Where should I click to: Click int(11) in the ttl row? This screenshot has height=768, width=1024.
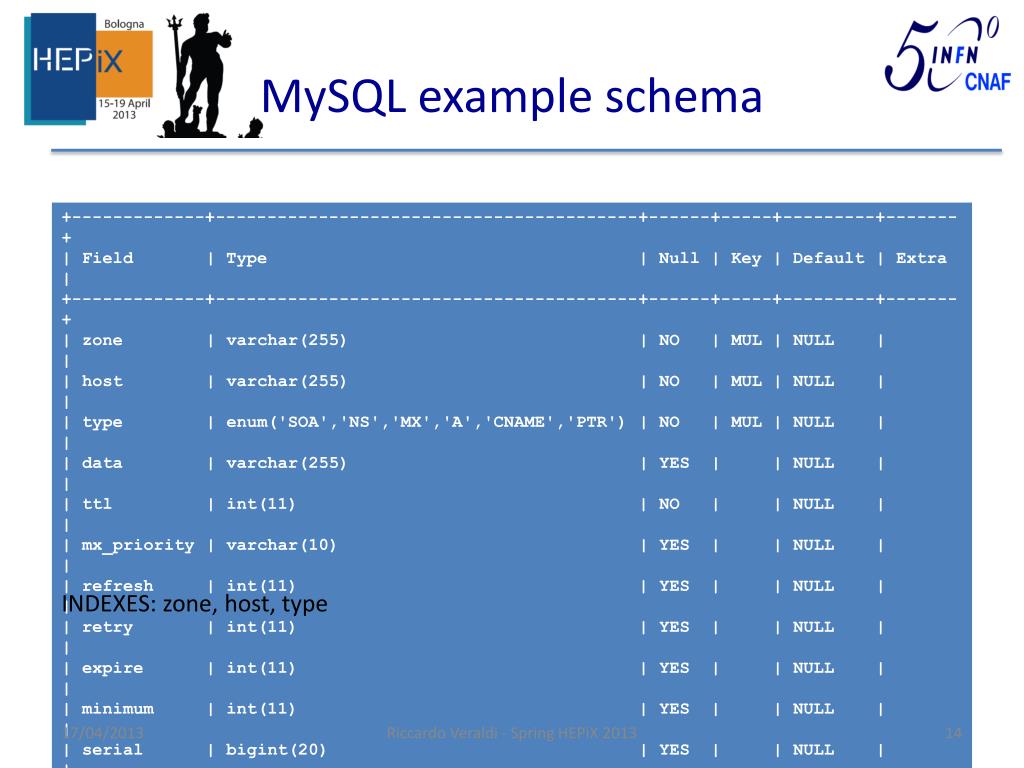click(x=261, y=504)
